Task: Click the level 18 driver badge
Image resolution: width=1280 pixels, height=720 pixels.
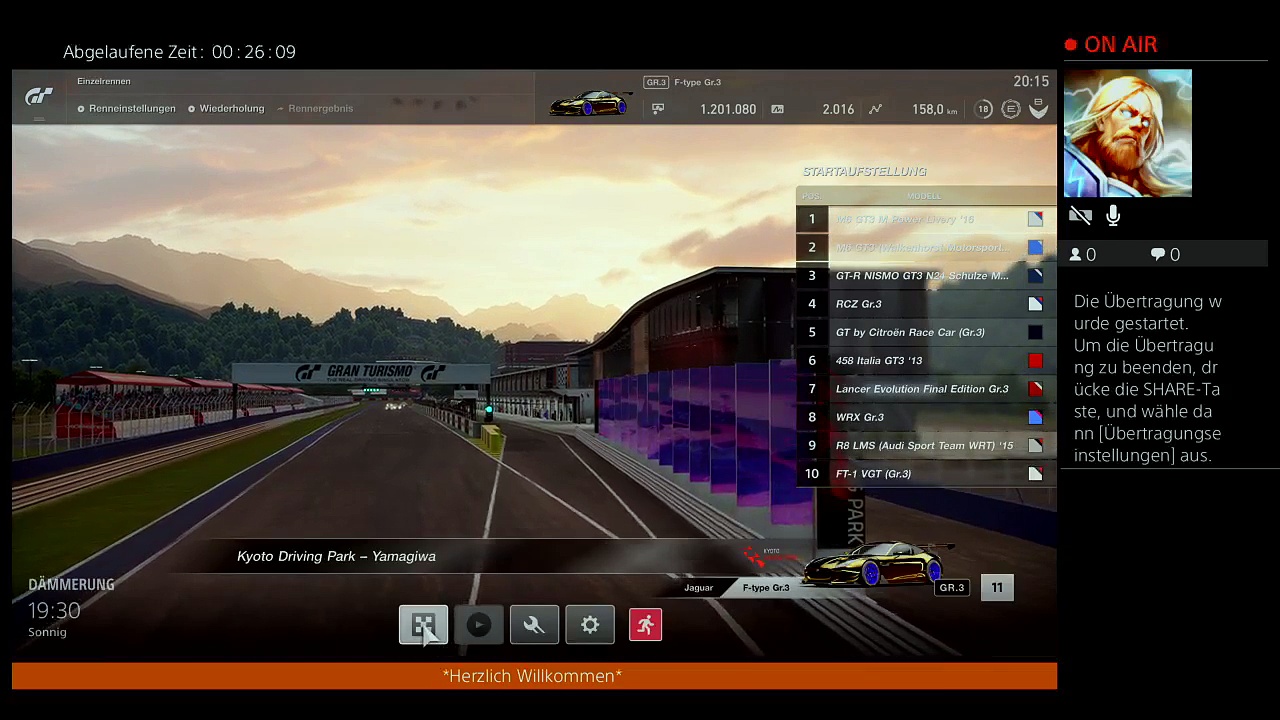Action: click(x=983, y=109)
